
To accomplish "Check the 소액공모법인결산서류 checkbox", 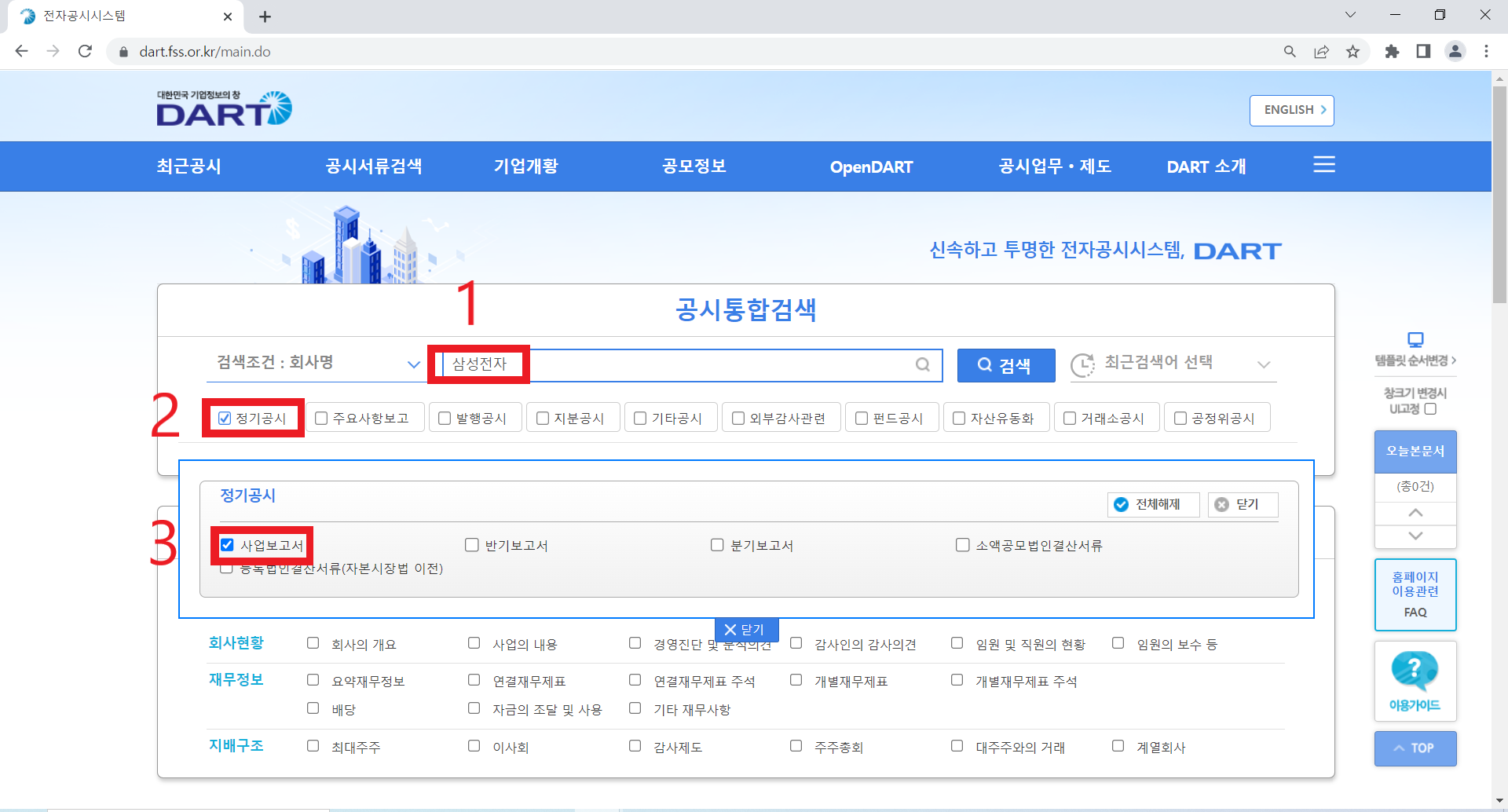I will pyautogui.click(x=962, y=544).
